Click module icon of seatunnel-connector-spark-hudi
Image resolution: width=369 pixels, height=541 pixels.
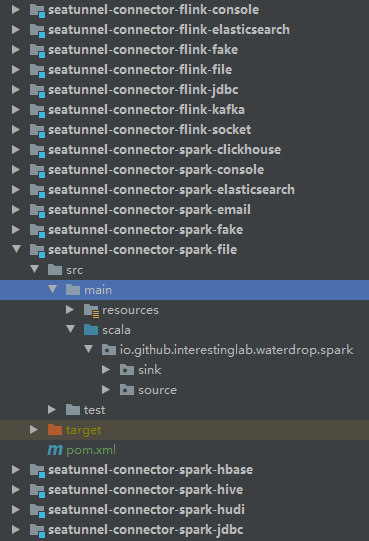pos(37,510)
